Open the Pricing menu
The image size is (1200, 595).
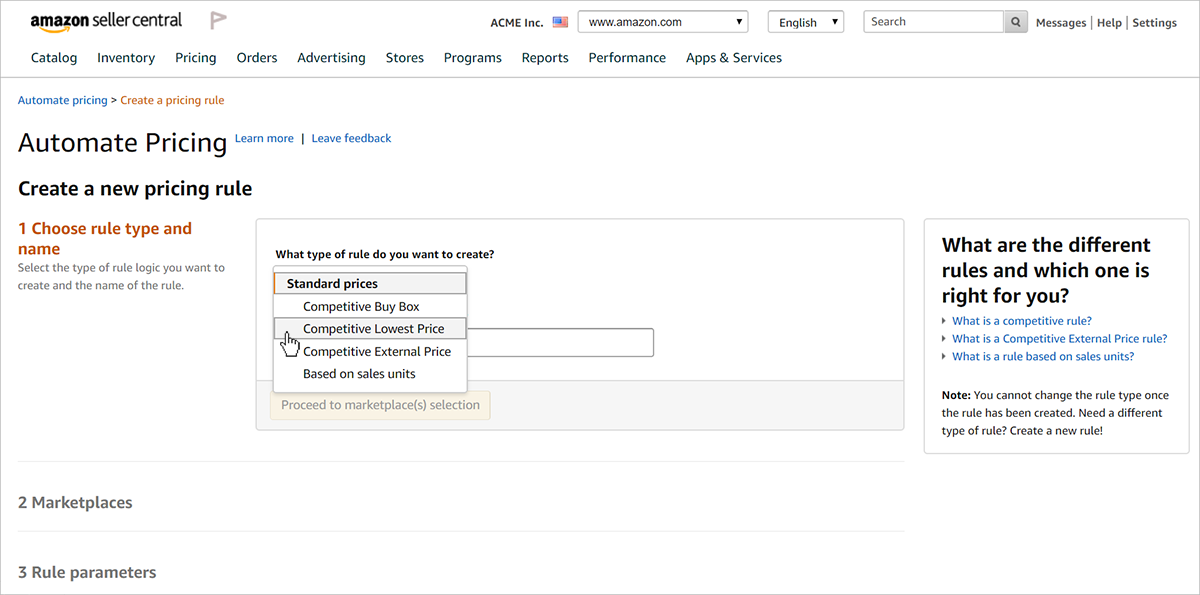pyautogui.click(x=195, y=57)
